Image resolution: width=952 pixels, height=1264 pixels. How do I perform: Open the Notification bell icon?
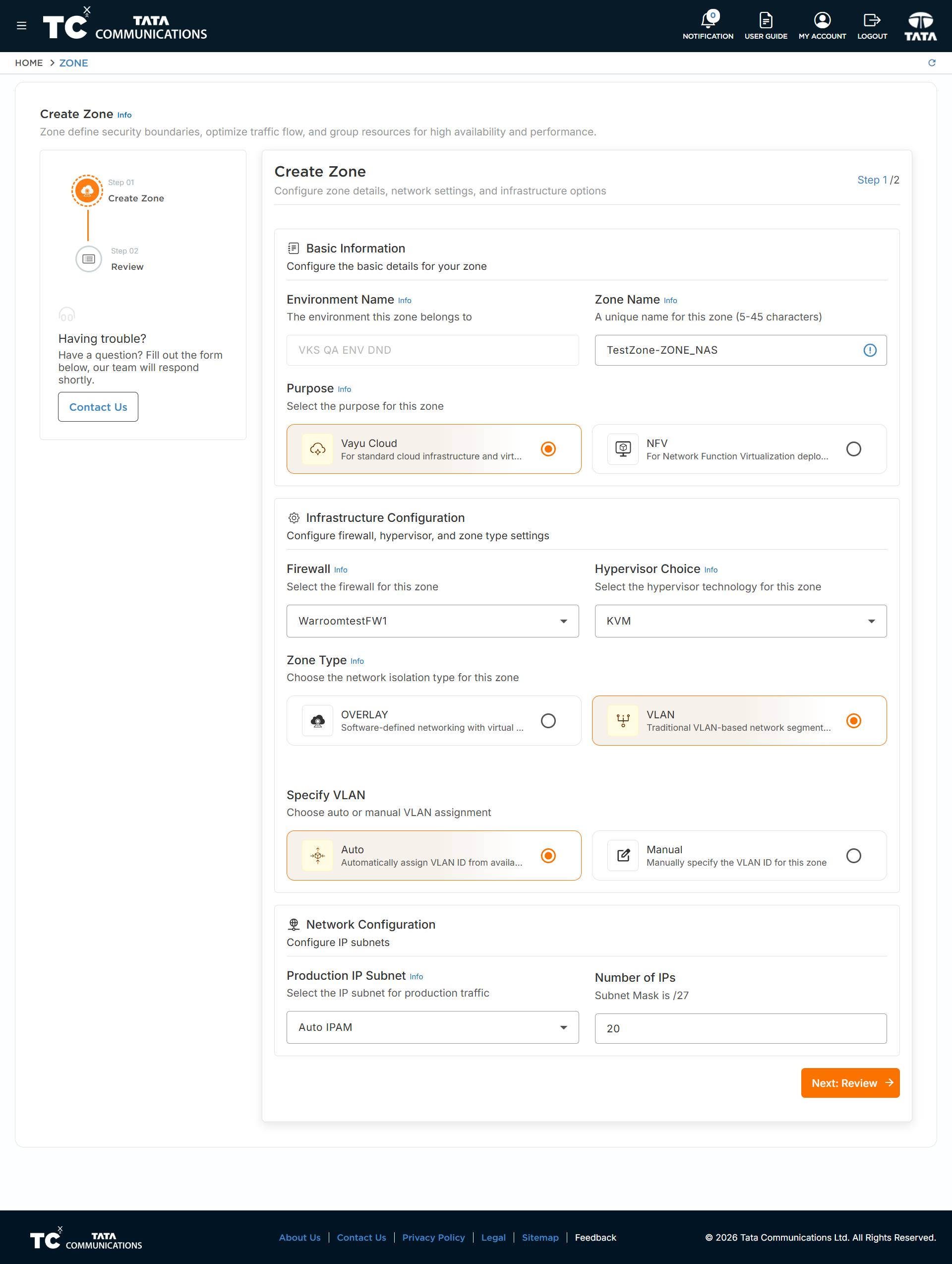708,20
